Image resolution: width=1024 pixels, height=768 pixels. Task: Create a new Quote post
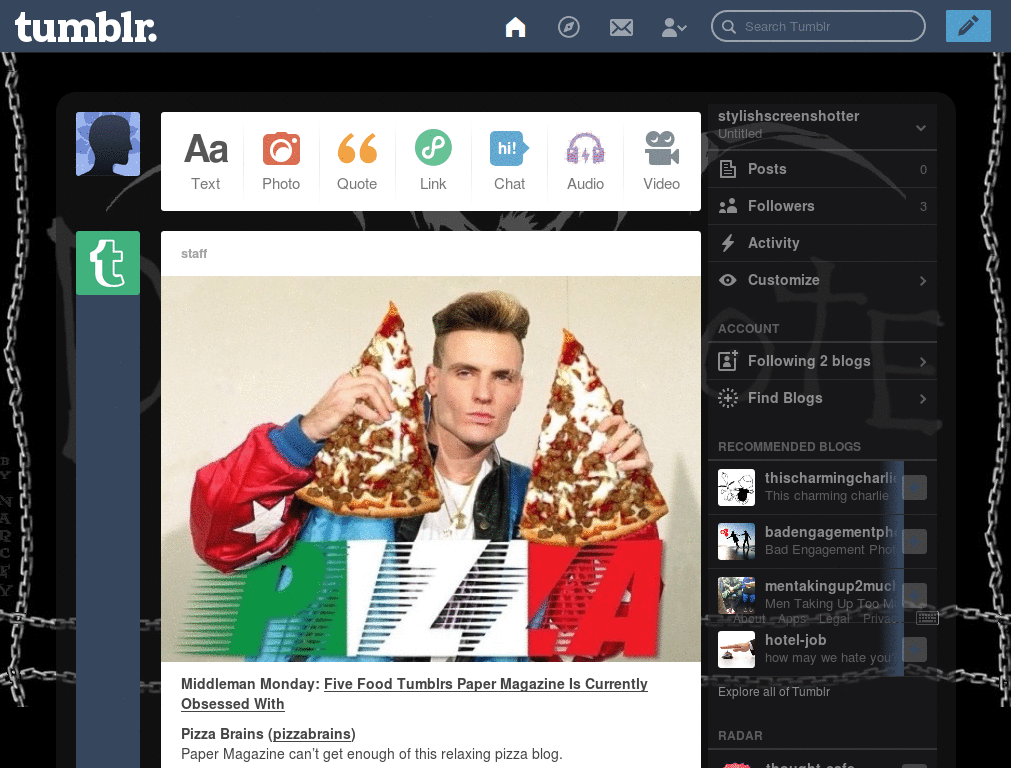[x=357, y=161]
